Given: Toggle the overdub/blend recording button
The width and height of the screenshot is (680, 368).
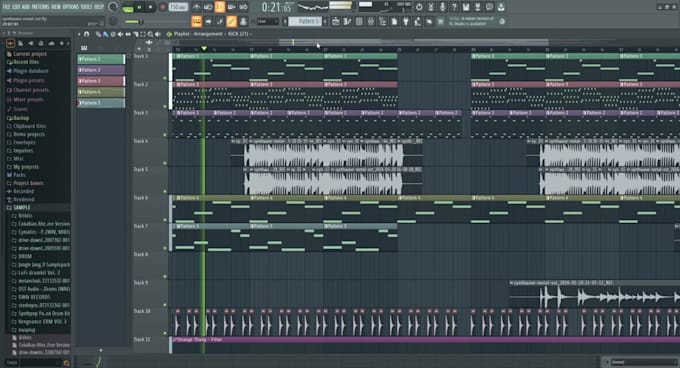Looking at the screenshot, I should point(232,7).
